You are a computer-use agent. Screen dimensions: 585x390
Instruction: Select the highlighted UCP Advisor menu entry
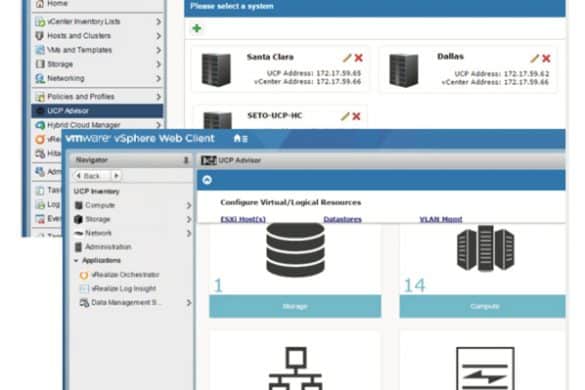pyautogui.click(x=97, y=111)
